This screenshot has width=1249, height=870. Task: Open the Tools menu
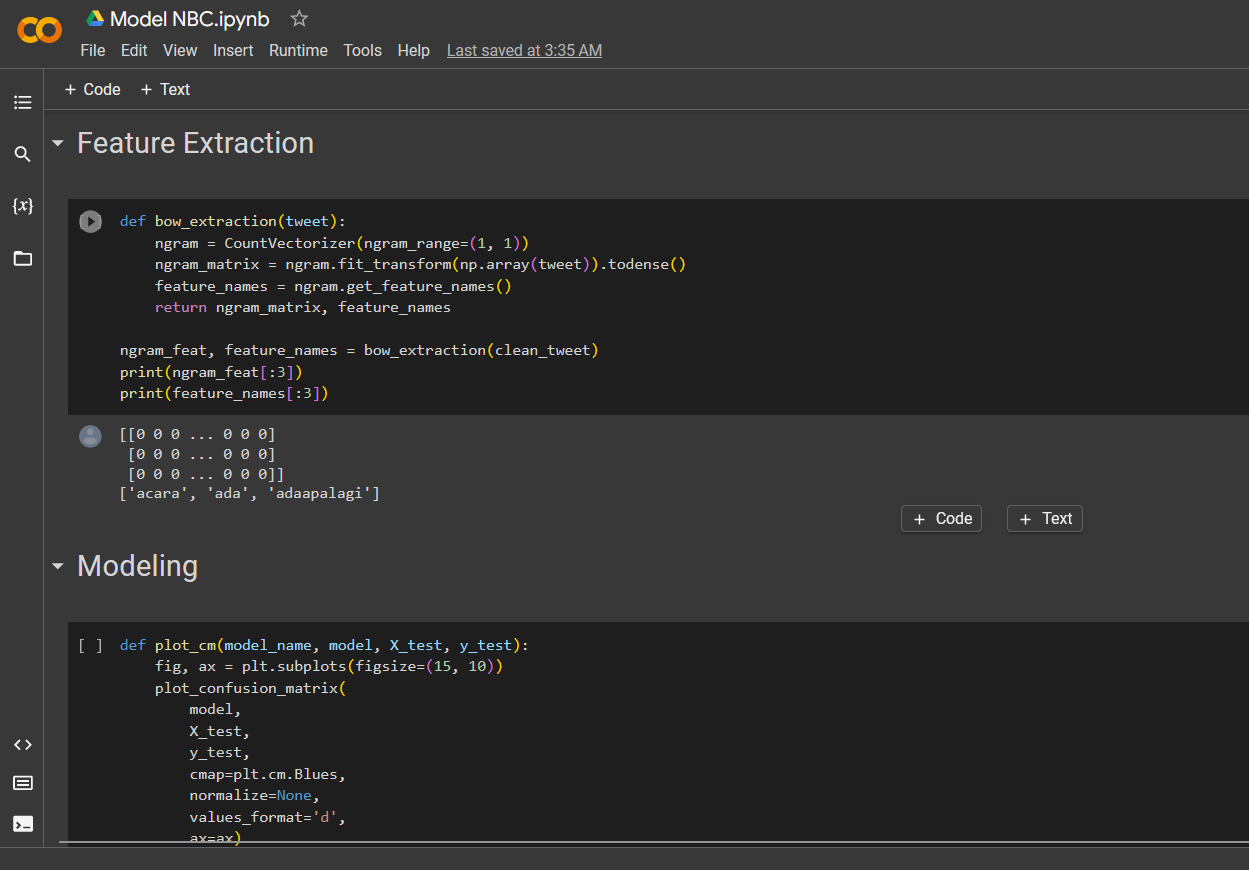pyautogui.click(x=362, y=50)
